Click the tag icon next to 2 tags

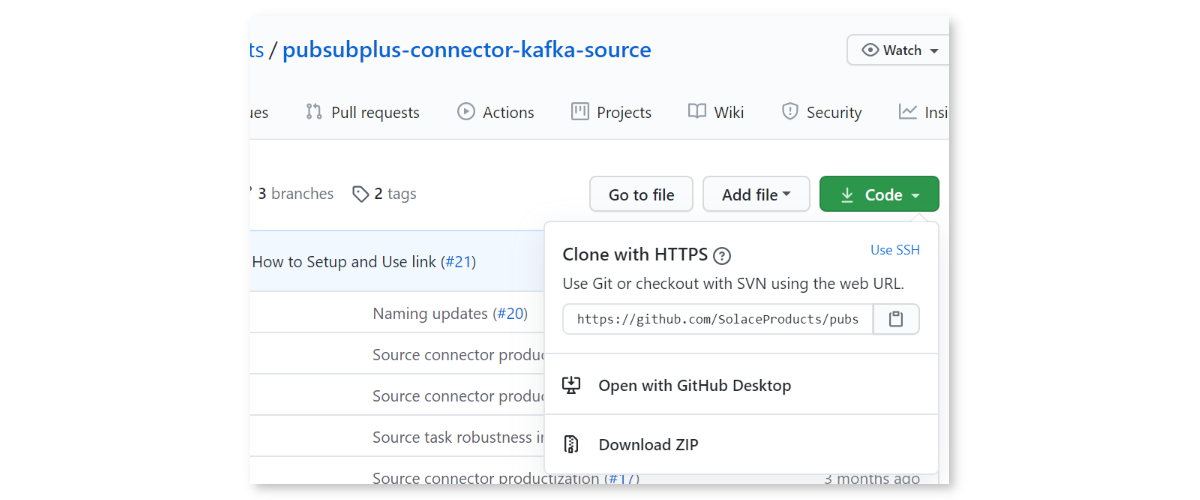(x=361, y=194)
